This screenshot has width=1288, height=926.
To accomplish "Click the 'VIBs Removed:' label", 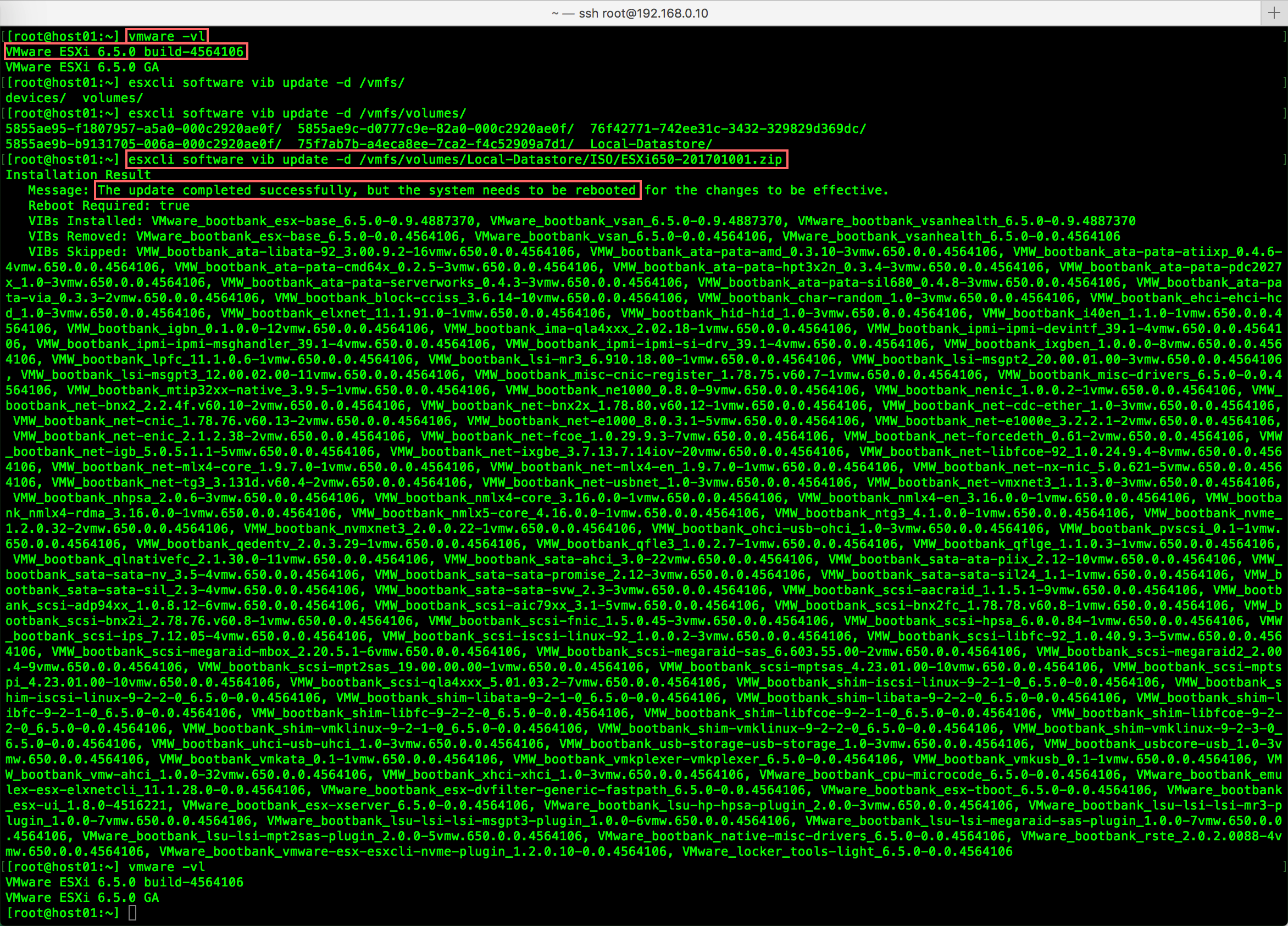I will click(77, 236).
